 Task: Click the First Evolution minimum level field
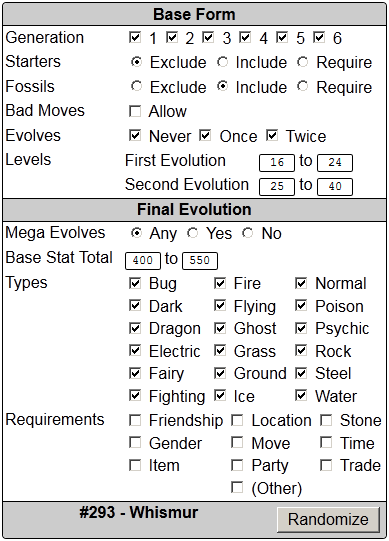(x=277, y=163)
